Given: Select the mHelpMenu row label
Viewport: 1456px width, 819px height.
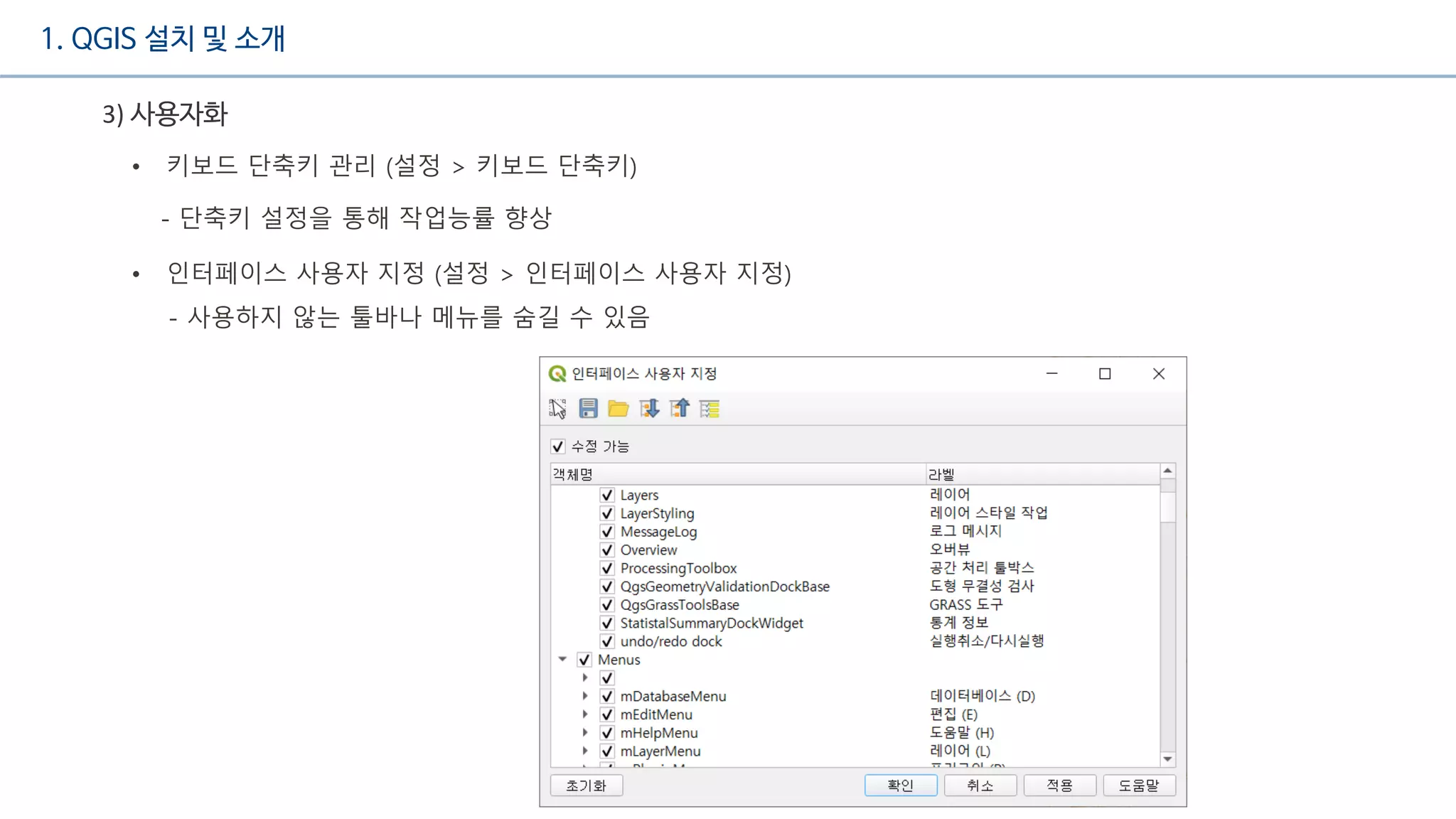Looking at the screenshot, I should point(659,733).
